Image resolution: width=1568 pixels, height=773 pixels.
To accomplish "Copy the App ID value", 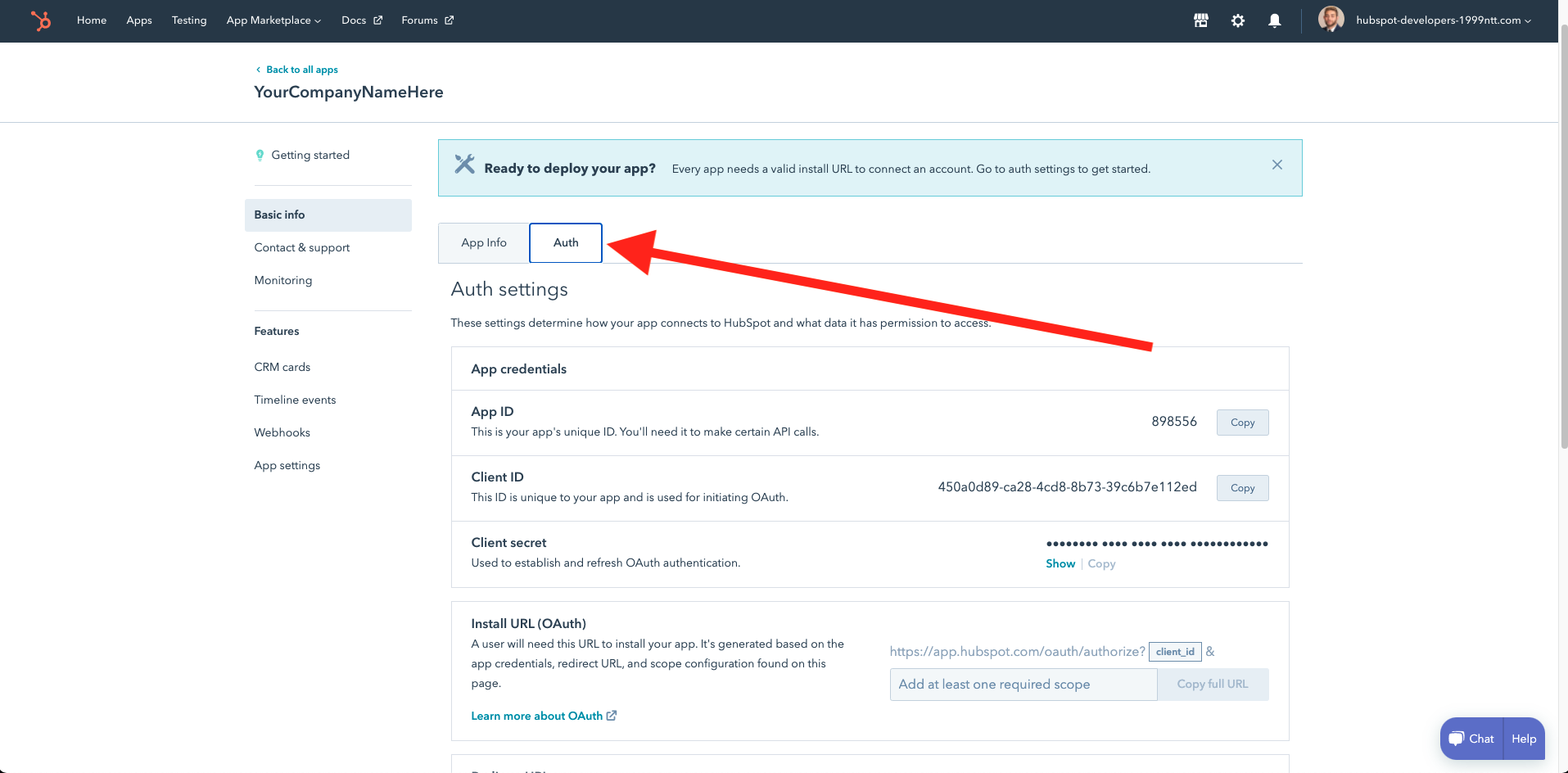I will pos(1242,423).
